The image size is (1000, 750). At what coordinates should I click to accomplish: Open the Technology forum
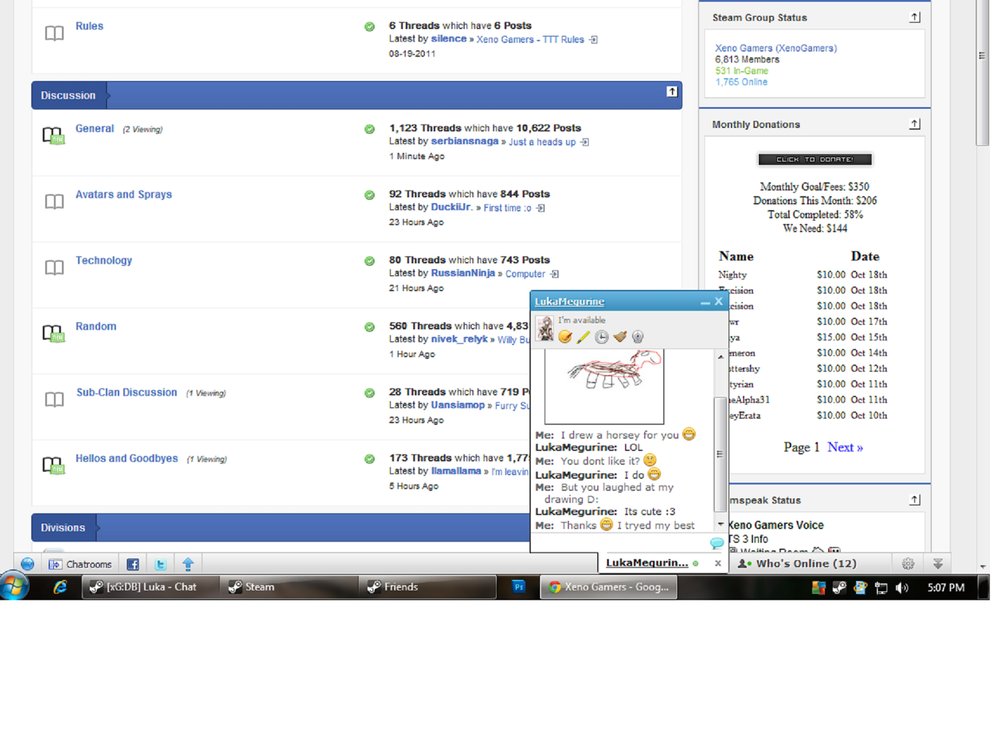click(x=104, y=260)
